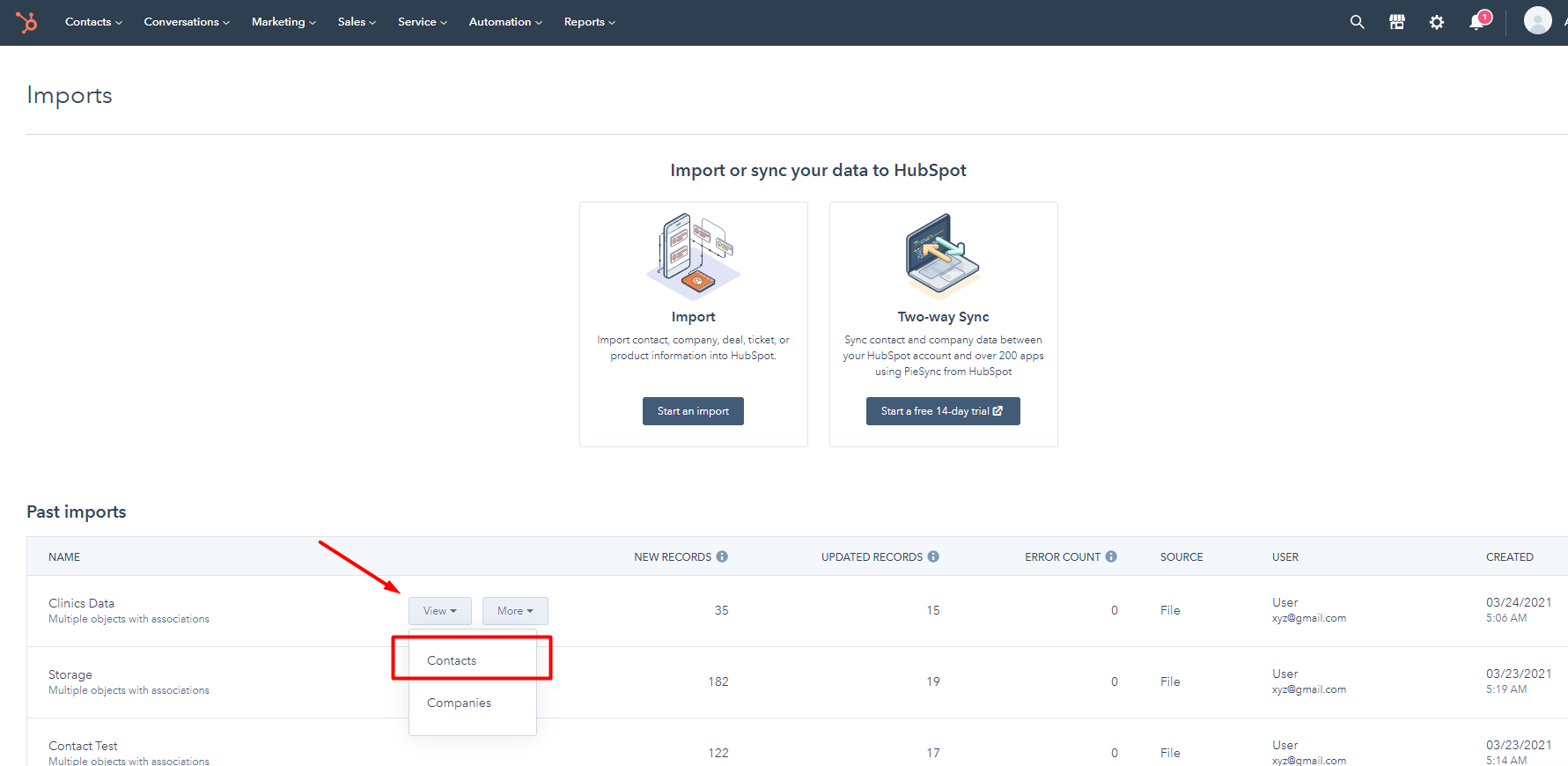Click the Two-way Sync description text
This screenshot has width=1568, height=766.
943,356
